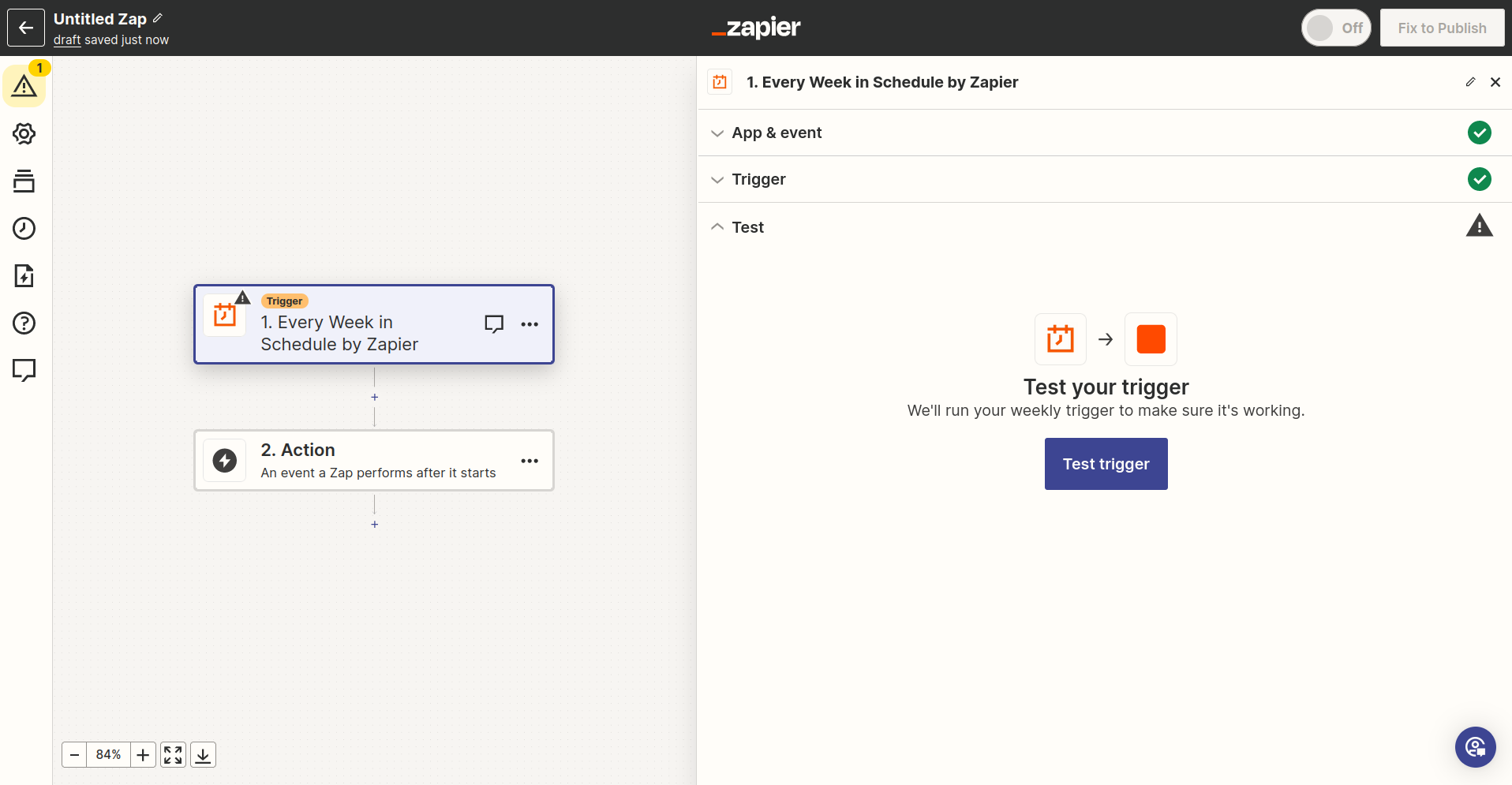Open the draft version link
The image size is (1512, 785).
click(67, 40)
